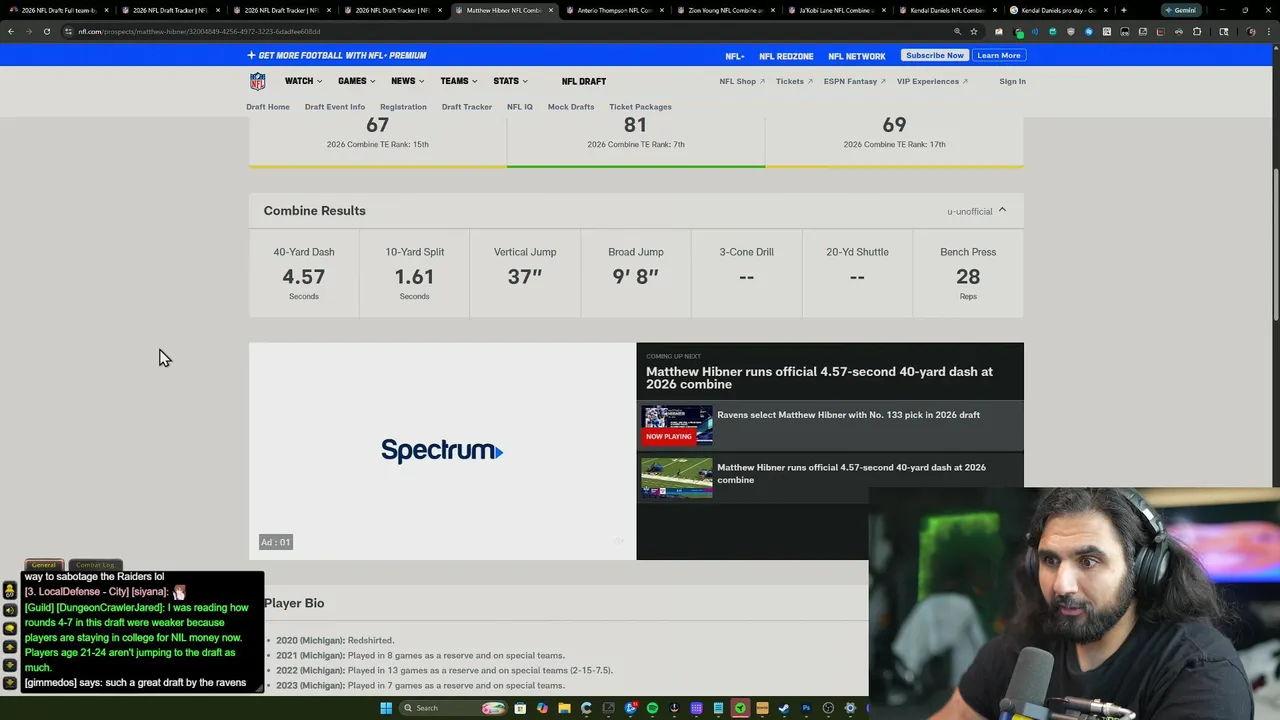Select Ravens select Matthew Hibner video thumbnail

[677, 425]
